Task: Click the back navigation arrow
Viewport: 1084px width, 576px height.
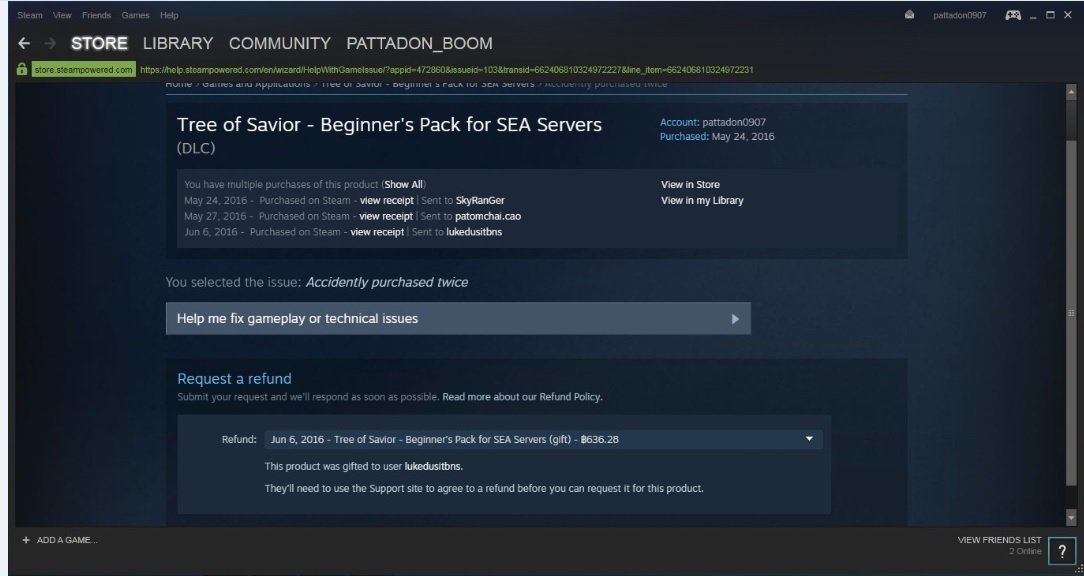Action: [24, 45]
